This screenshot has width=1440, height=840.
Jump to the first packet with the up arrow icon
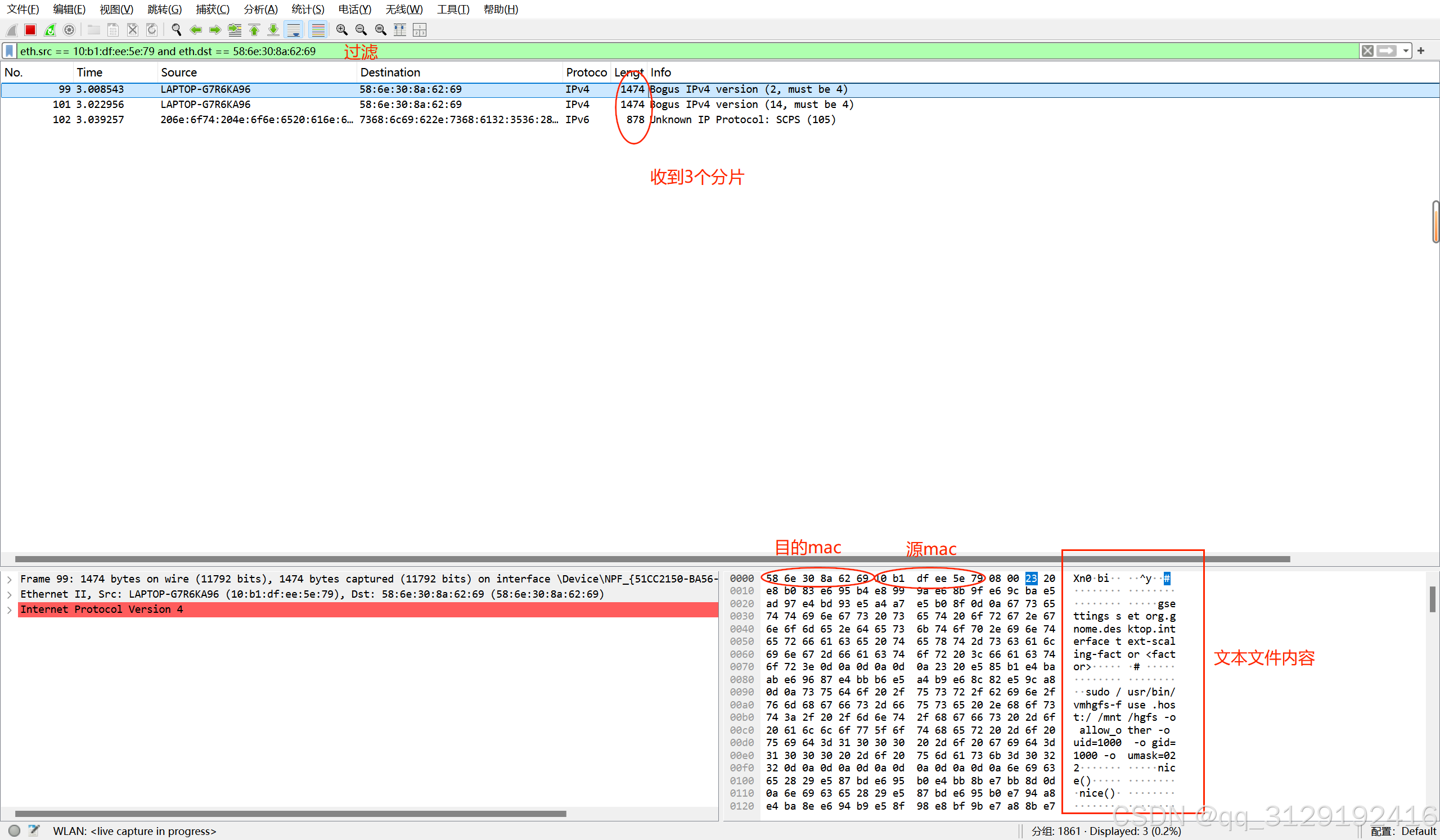click(254, 30)
